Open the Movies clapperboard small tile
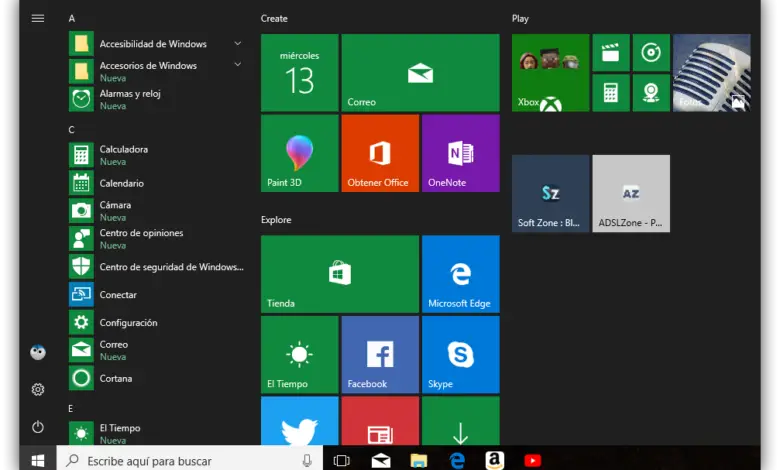This screenshot has width=780, height=470. tap(611, 52)
